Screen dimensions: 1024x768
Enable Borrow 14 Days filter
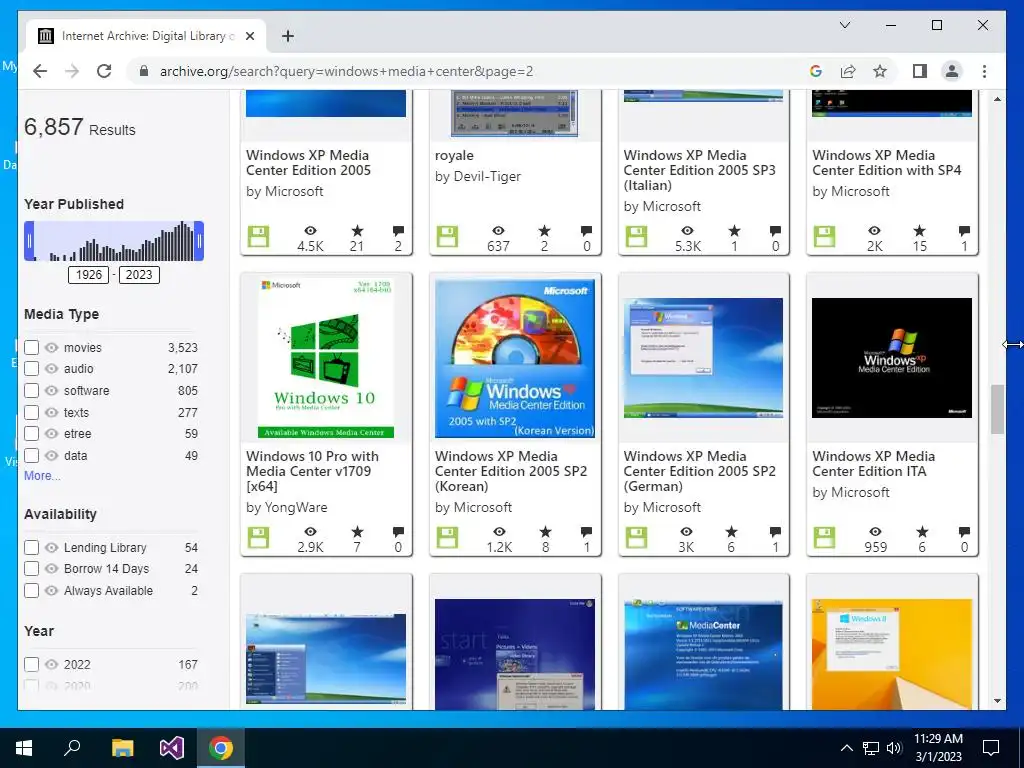pos(31,568)
